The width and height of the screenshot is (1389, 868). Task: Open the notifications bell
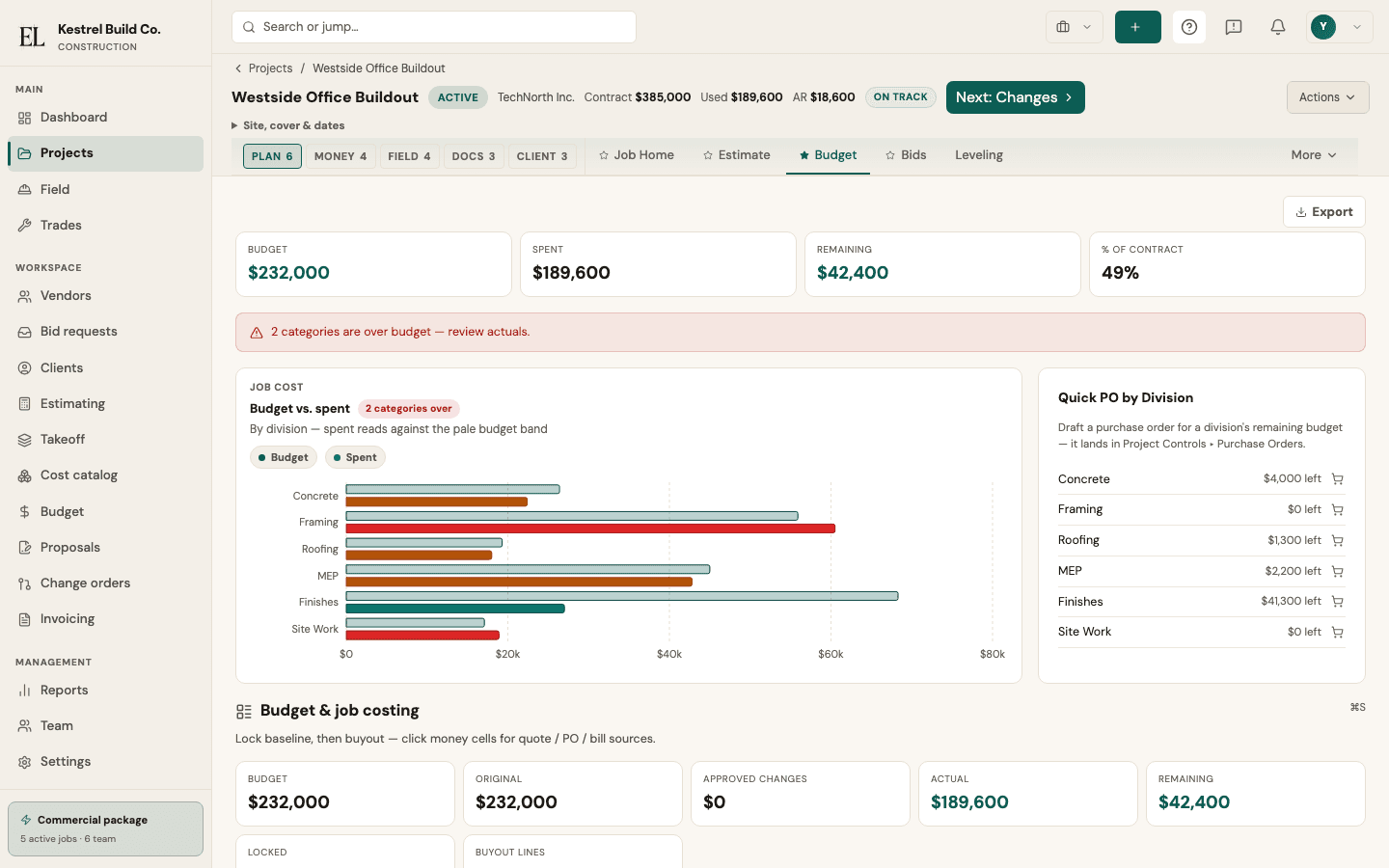pos(1278,27)
